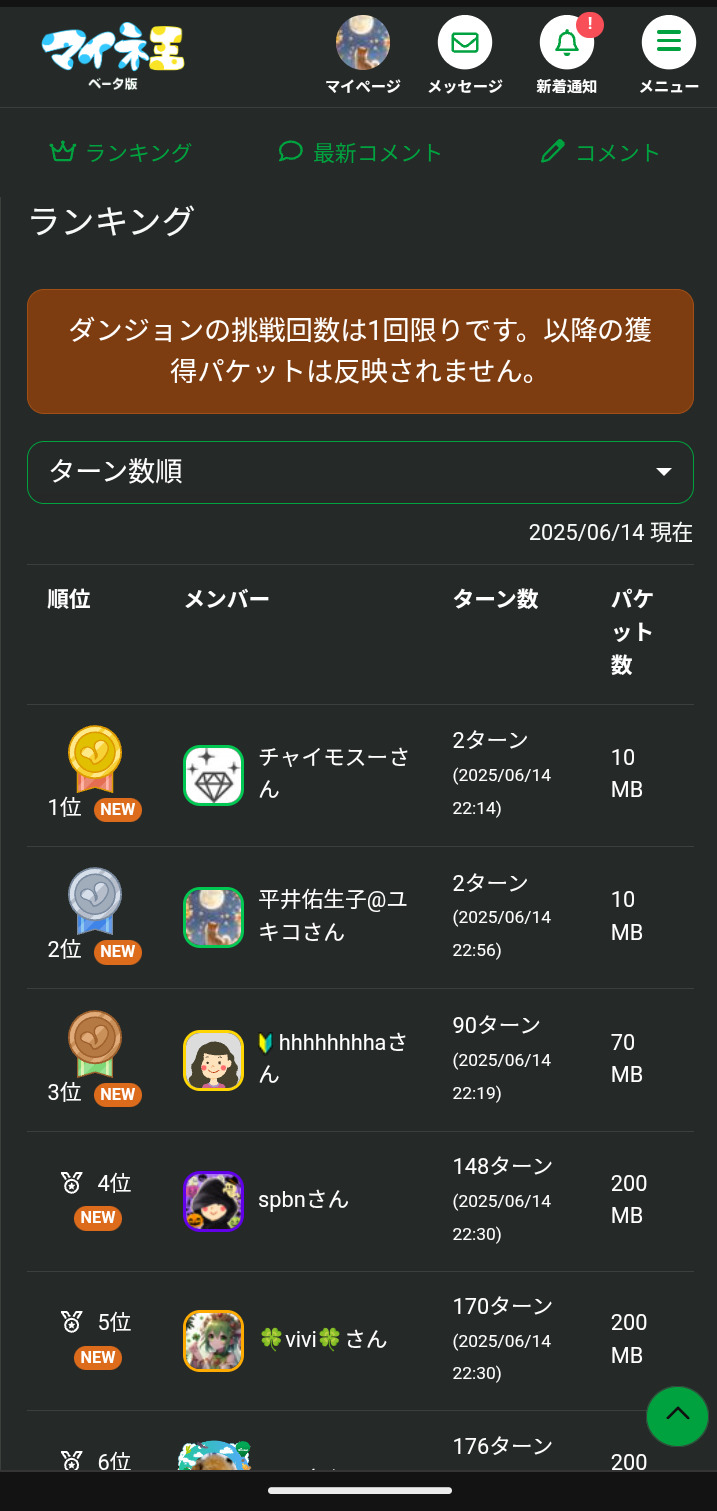The height and width of the screenshot is (1511, 717).
Task: Click the silver medal icon for 2位
Action: click(95, 900)
